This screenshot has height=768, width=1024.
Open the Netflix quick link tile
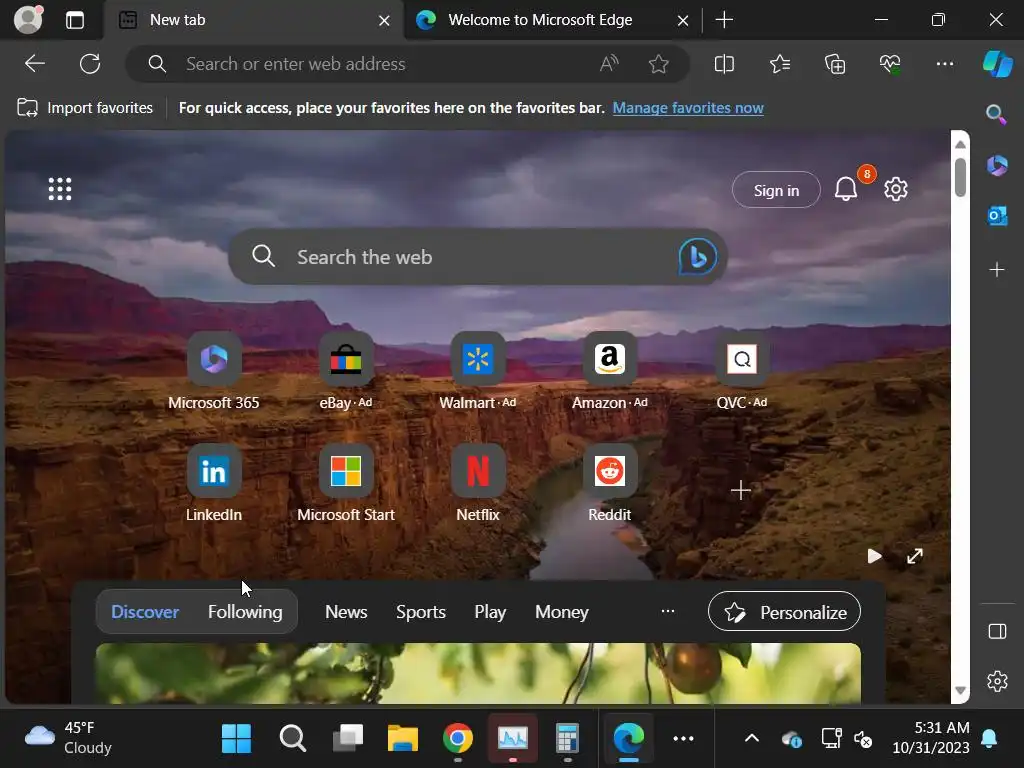click(x=478, y=483)
